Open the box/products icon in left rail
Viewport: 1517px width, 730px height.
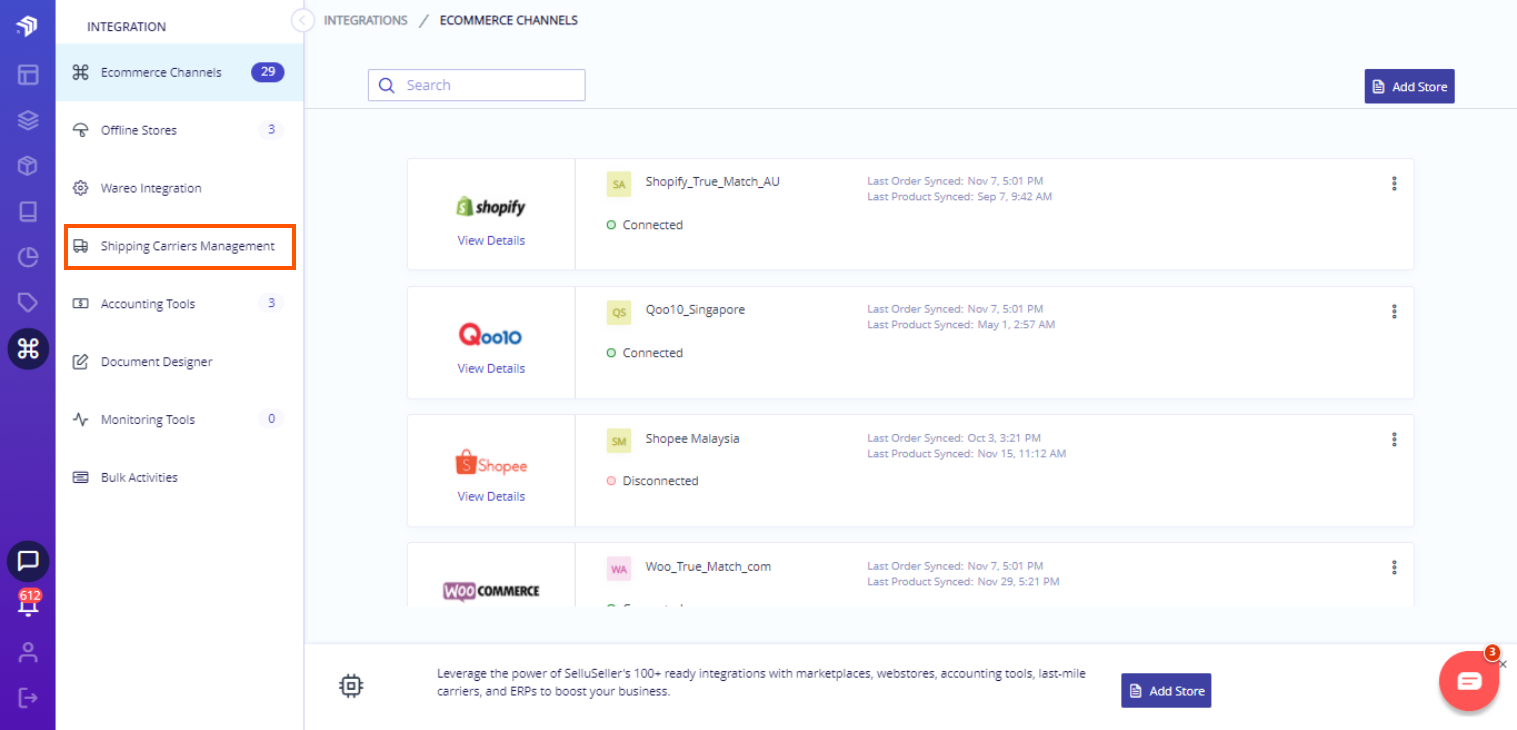[x=28, y=166]
